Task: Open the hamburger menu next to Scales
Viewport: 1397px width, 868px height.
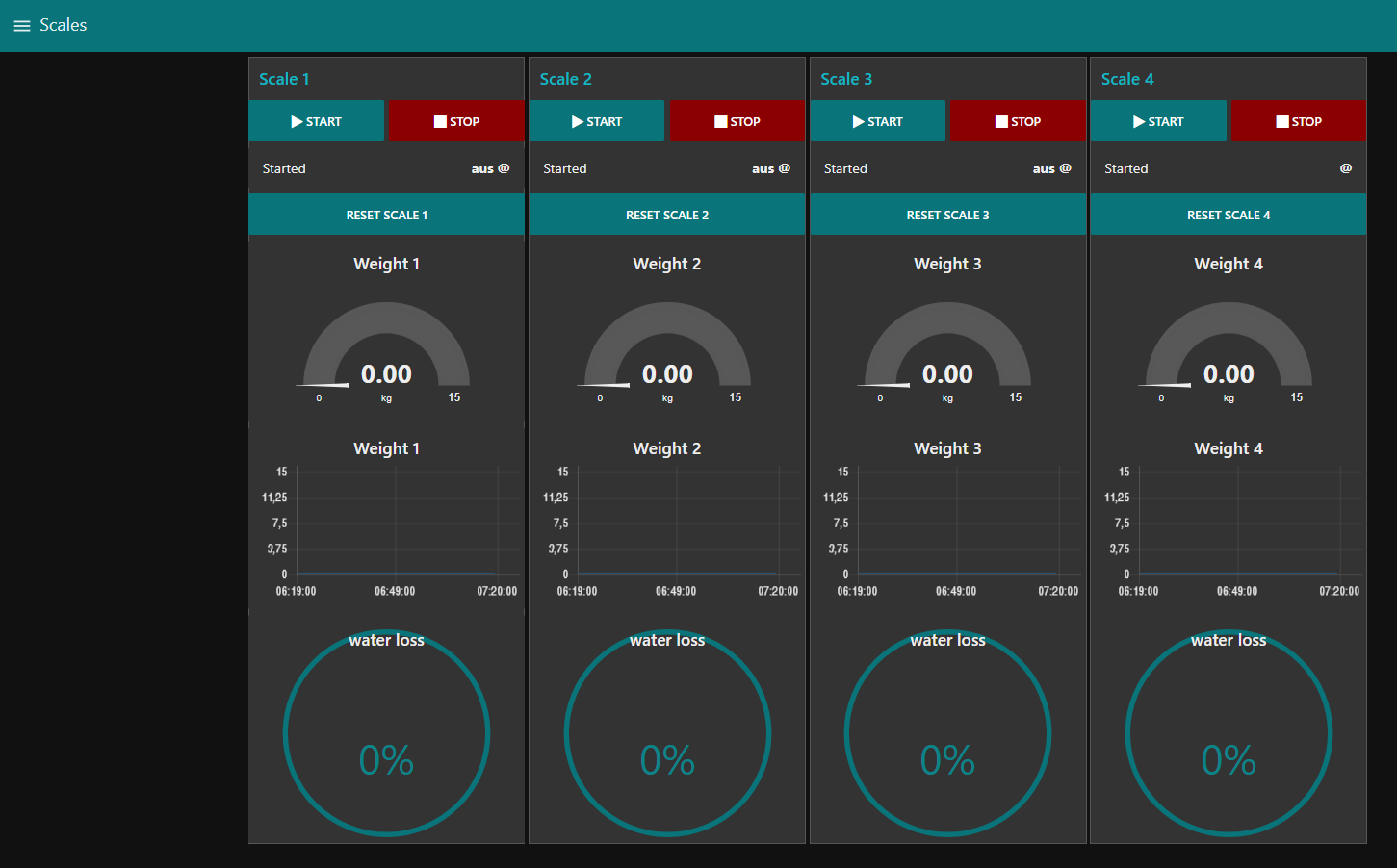Action: pos(22,26)
